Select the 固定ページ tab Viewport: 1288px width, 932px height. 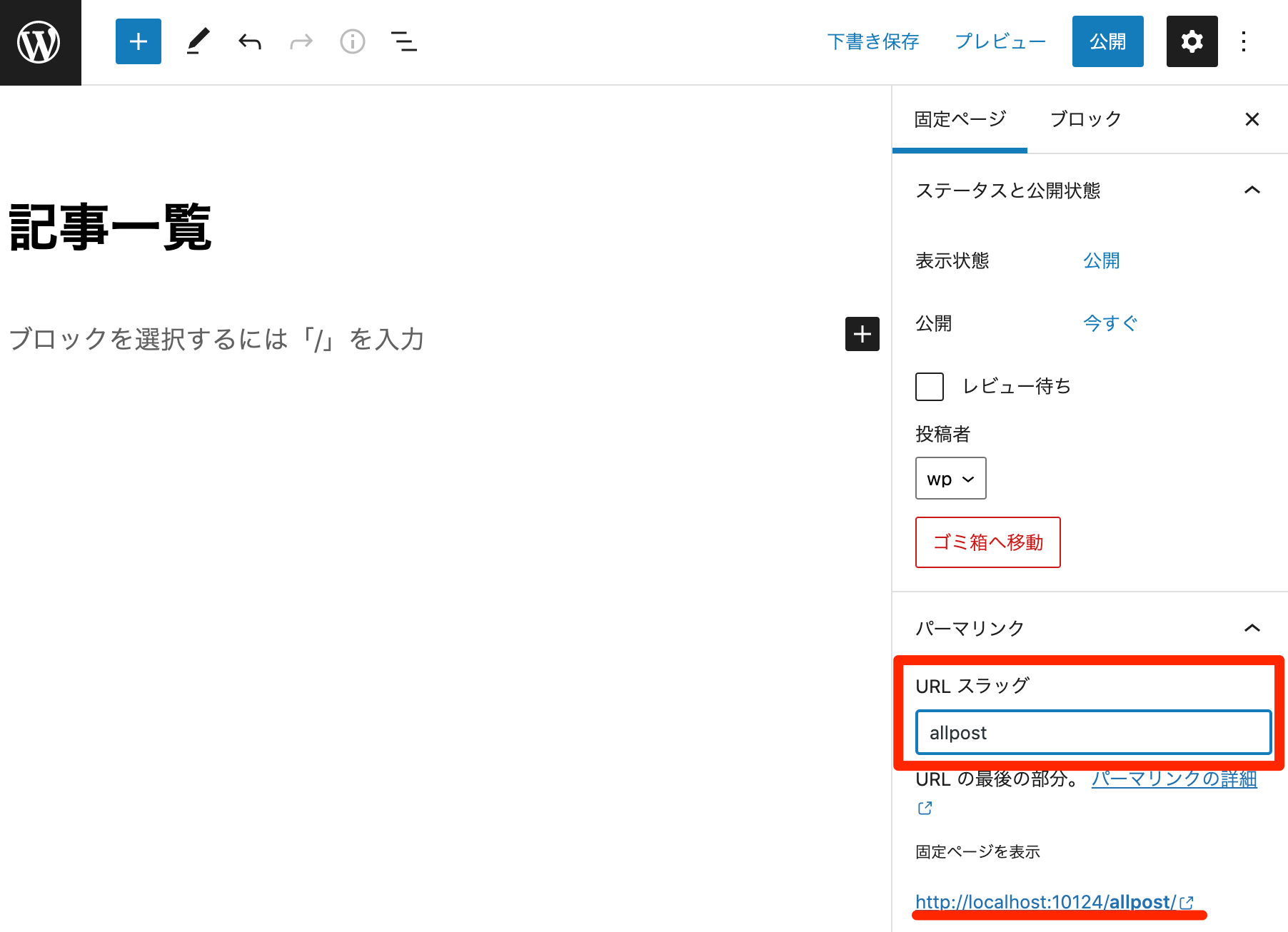coord(960,119)
